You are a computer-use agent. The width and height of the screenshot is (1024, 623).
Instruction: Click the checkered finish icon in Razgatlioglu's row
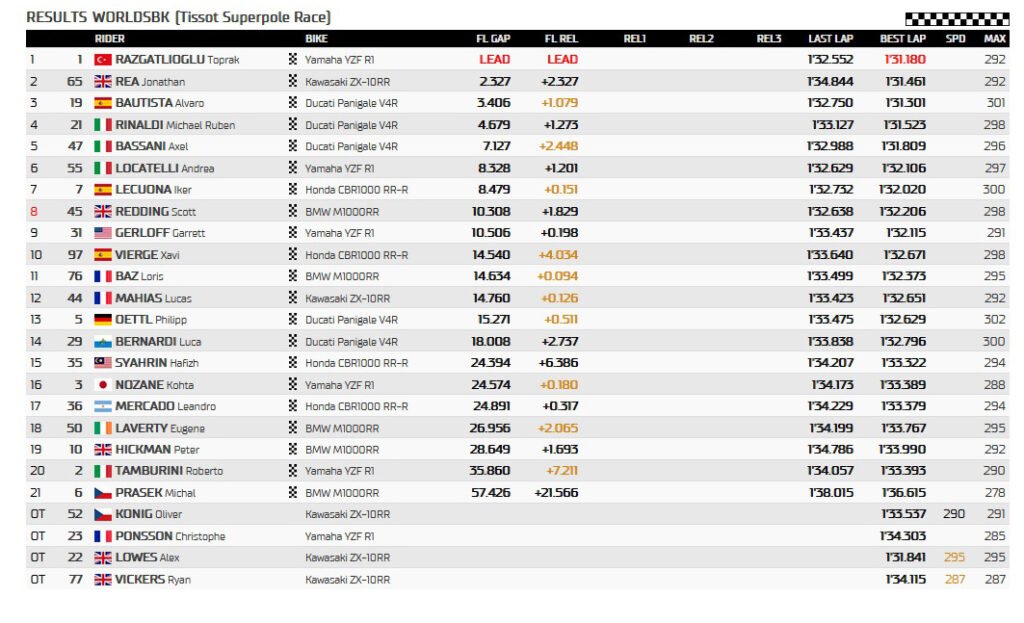coord(293,59)
